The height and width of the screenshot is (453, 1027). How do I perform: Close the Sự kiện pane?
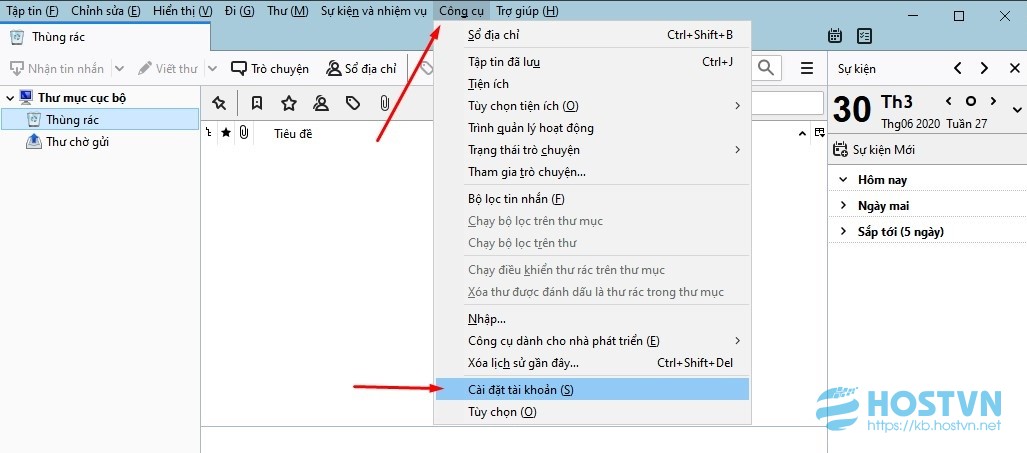click(x=1015, y=68)
